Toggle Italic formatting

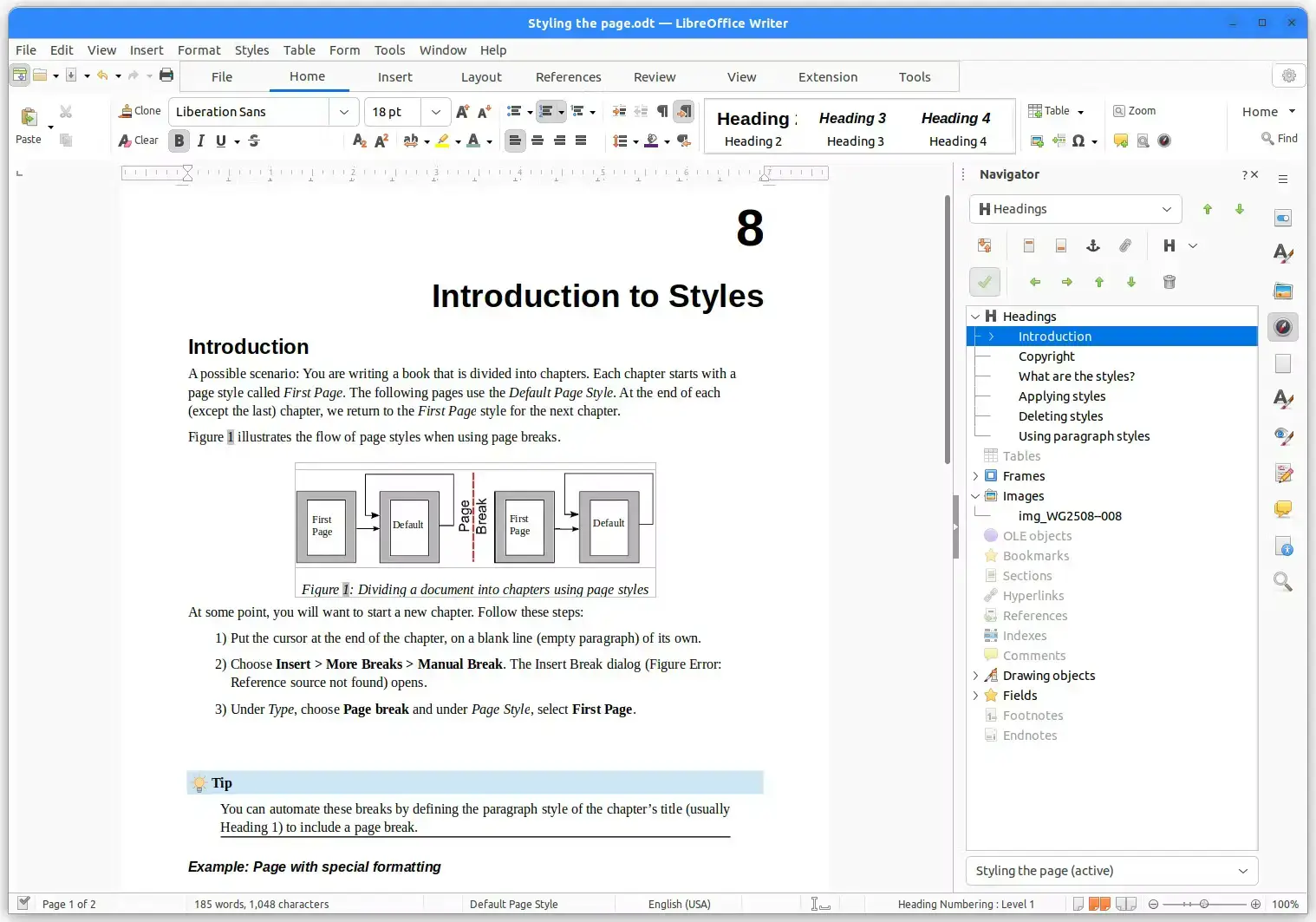pos(201,141)
